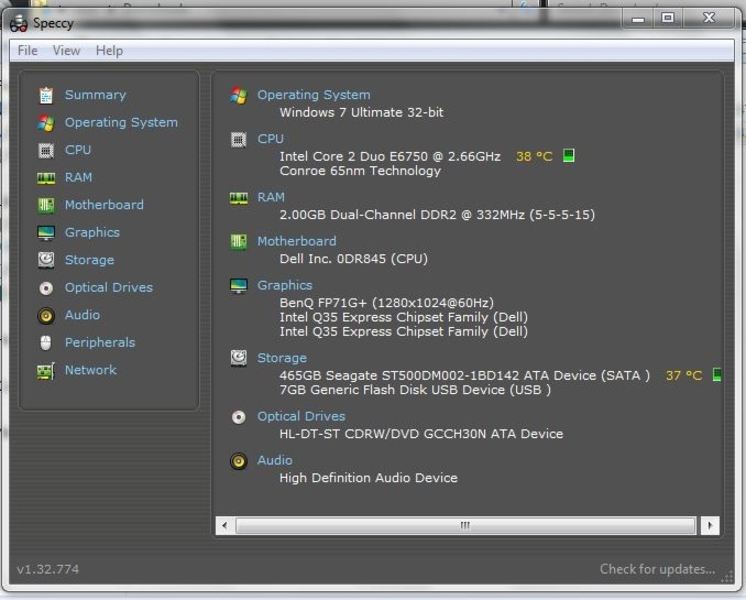Click 465GB Seagate ST500DM002 drive text
The image size is (746, 600).
pos(465,375)
